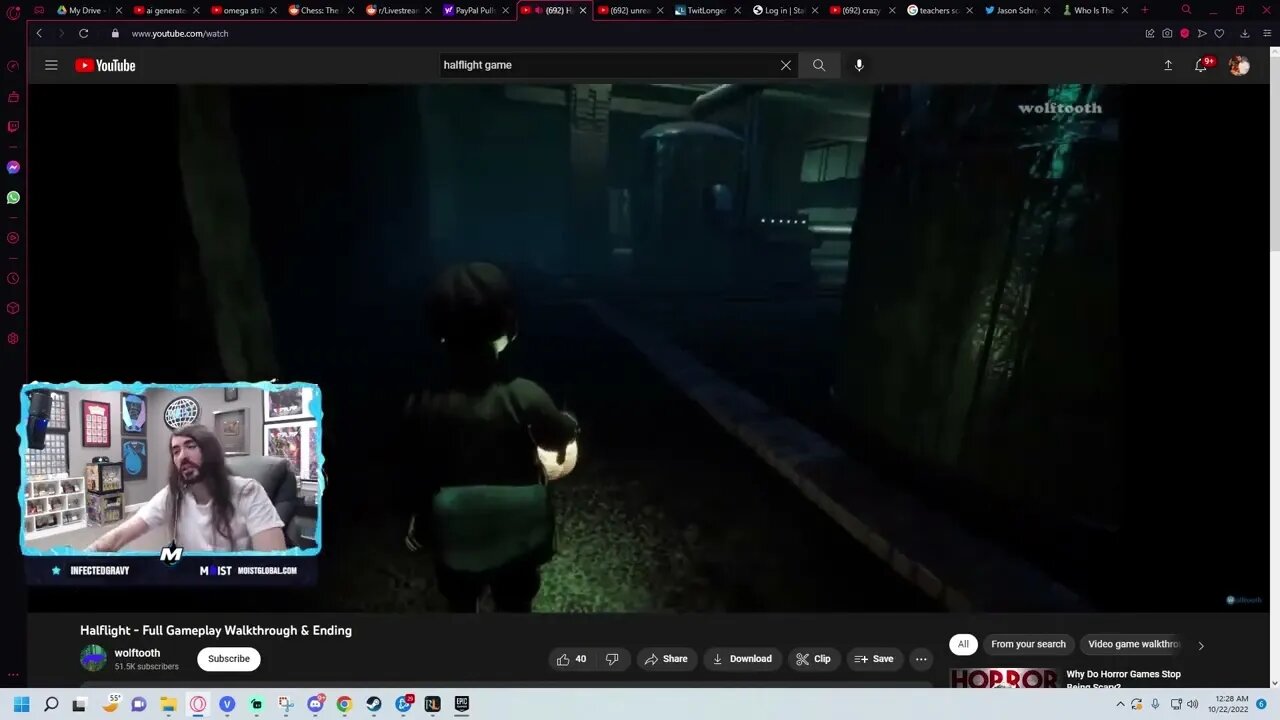The height and width of the screenshot is (720, 1280).
Task: Open YouTube notifications bell
Action: point(1201,65)
